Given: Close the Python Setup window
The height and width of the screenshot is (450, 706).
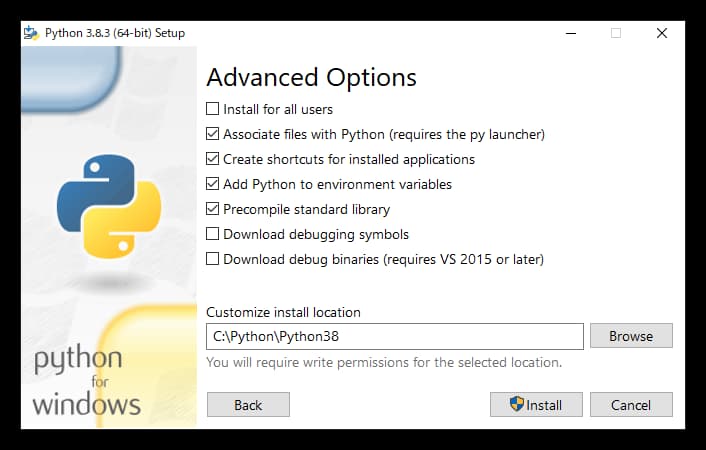Looking at the screenshot, I should 661,33.
